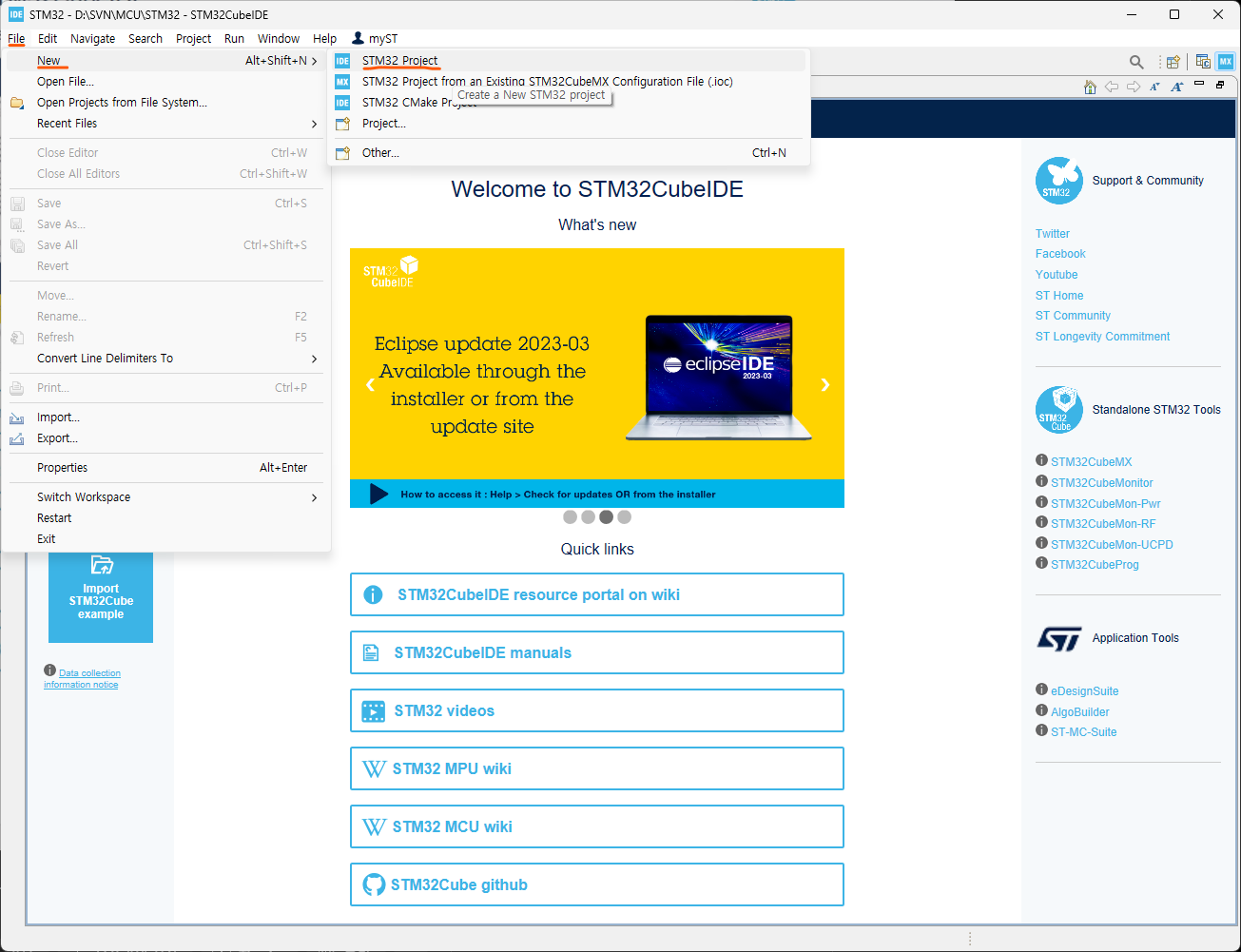Switch to the C/C++ perspective icon
Viewport: 1241px width, 952px height.
pyautogui.click(x=1203, y=62)
